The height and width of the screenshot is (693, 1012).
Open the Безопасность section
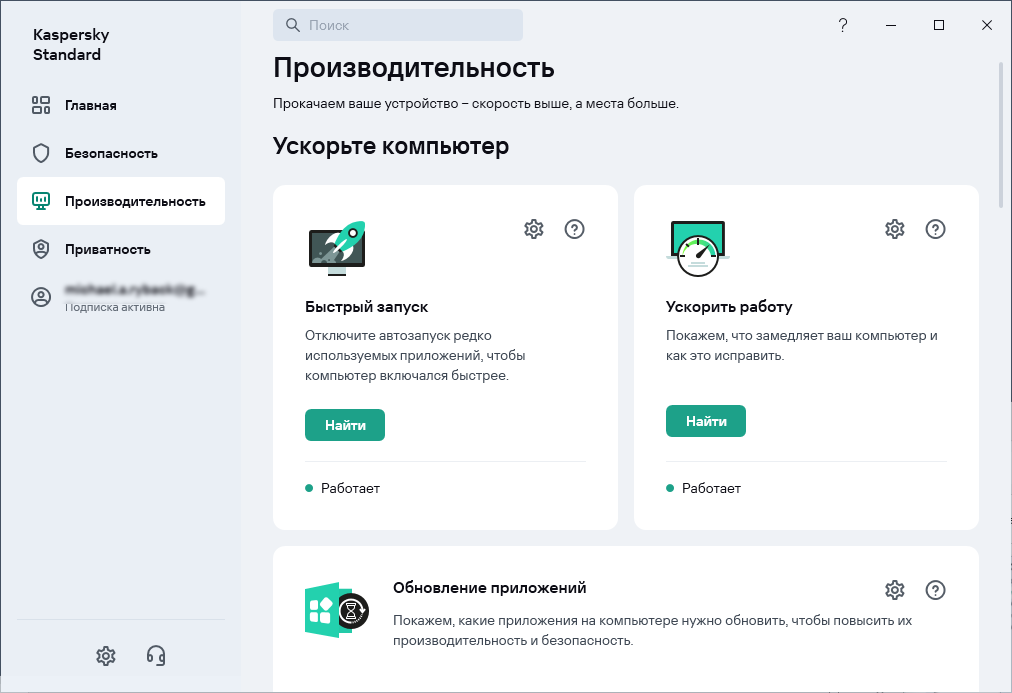[x=121, y=153]
